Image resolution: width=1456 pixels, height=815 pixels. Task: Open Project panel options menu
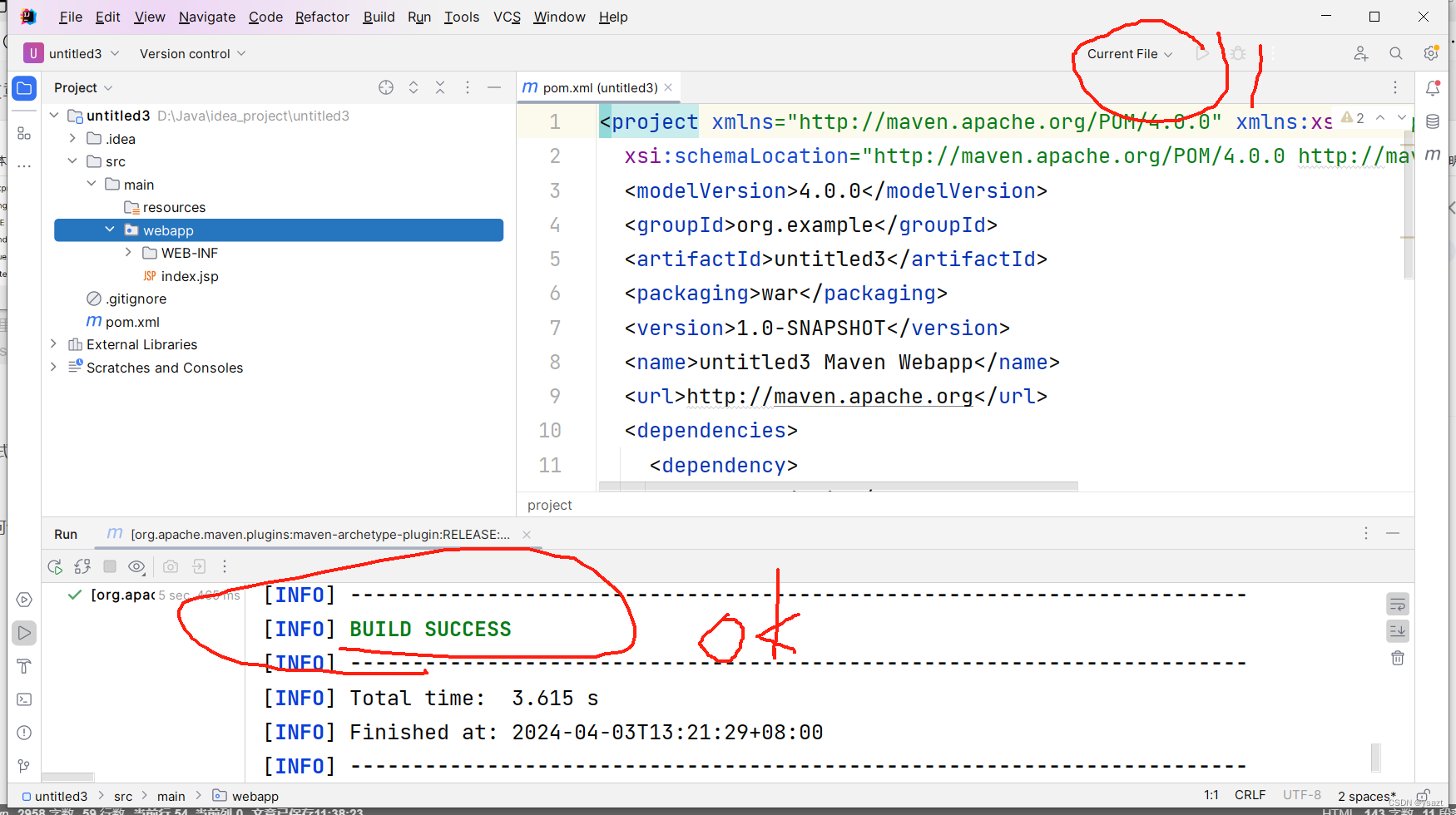click(x=468, y=87)
